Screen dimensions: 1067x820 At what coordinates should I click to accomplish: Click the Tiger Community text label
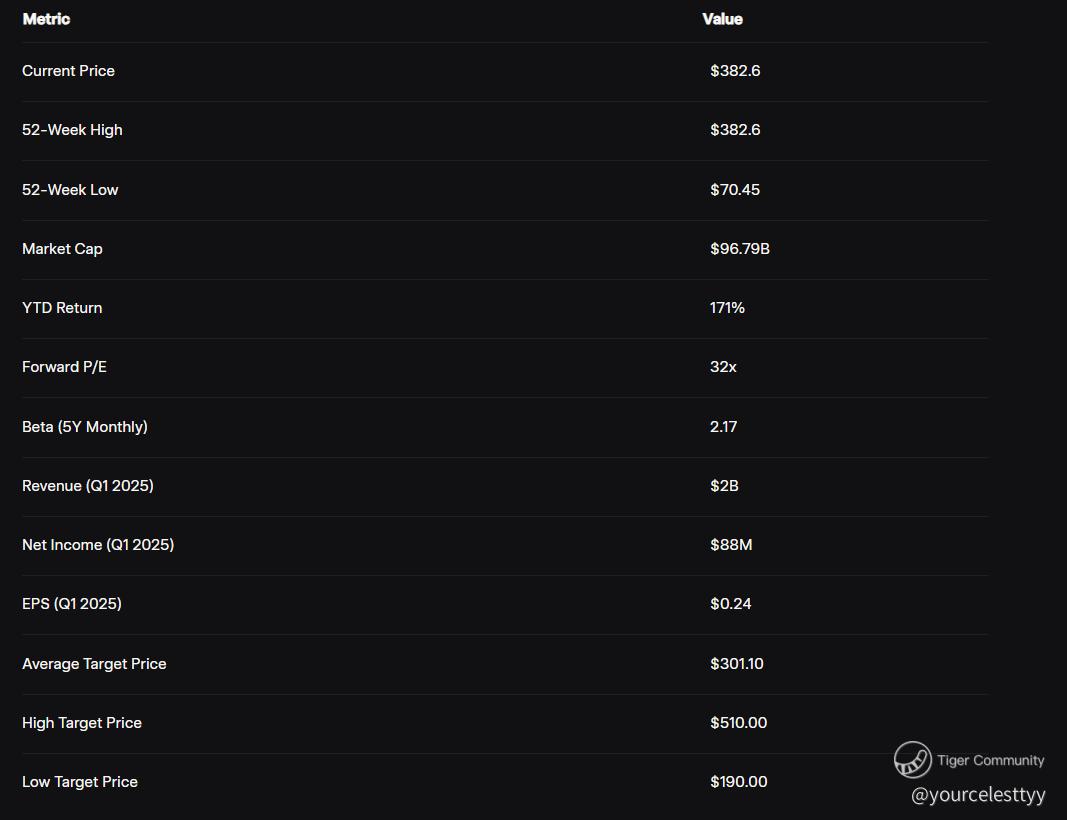click(x=990, y=760)
